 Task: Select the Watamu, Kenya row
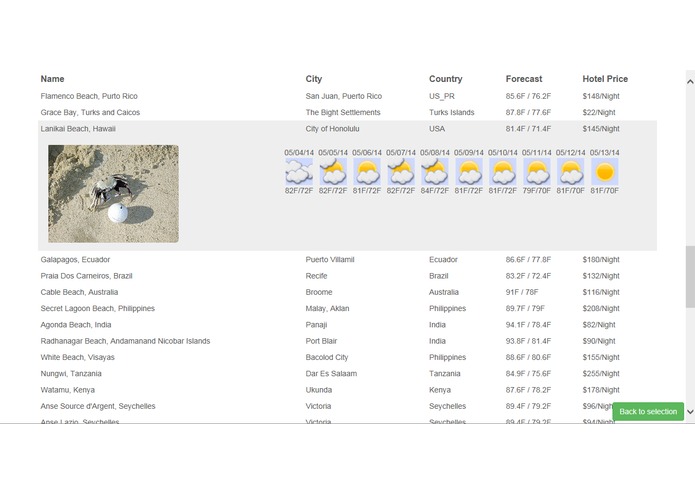click(348, 390)
